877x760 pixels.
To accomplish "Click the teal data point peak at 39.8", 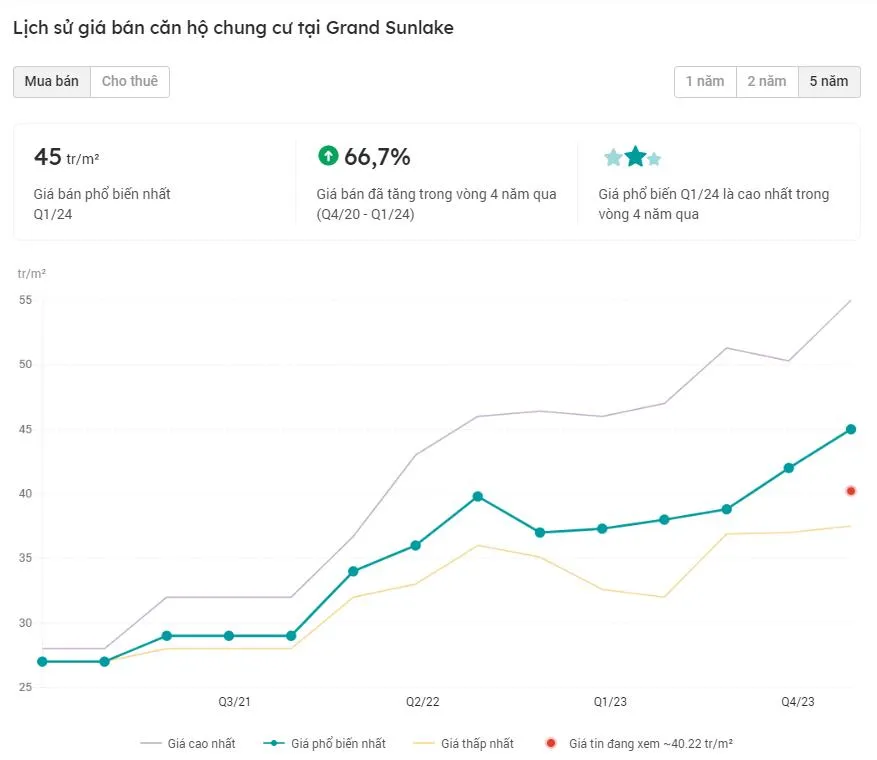I will 478,496.
